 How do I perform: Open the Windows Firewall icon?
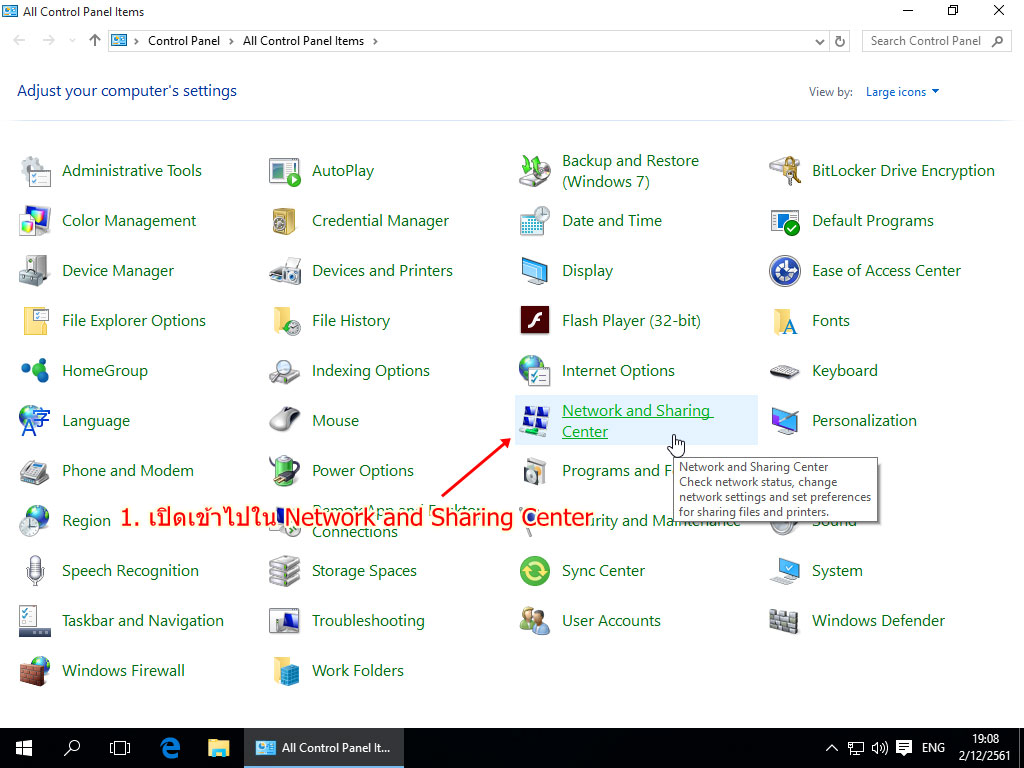(x=35, y=671)
